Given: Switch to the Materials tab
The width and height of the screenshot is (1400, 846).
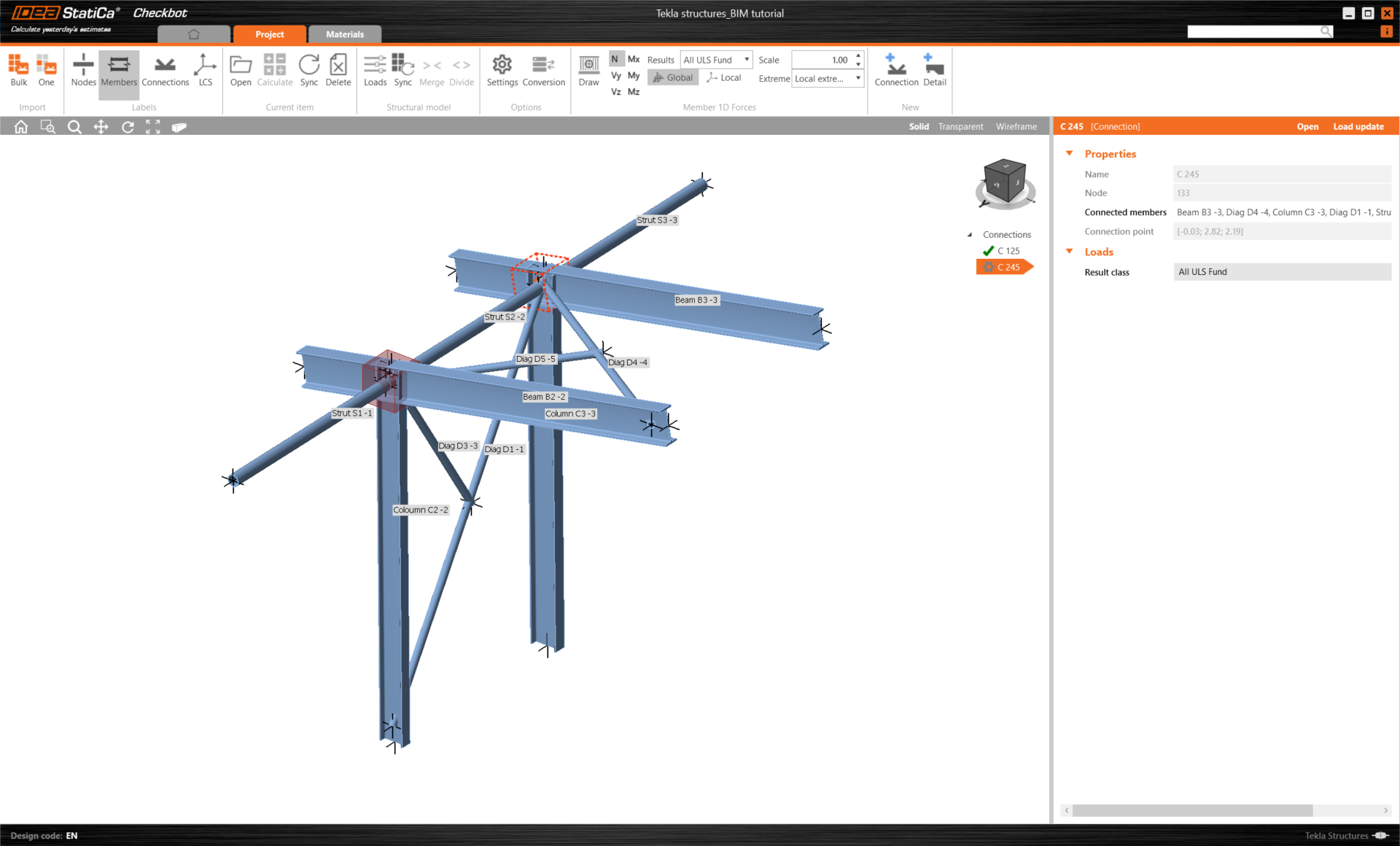Looking at the screenshot, I should [x=344, y=34].
